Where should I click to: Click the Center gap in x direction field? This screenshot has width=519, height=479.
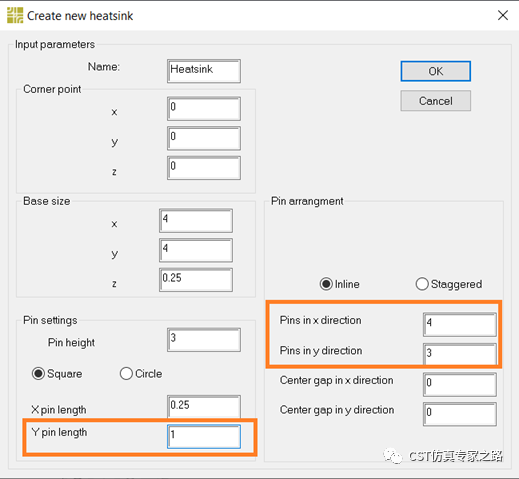pyautogui.click(x=460, y=384)
